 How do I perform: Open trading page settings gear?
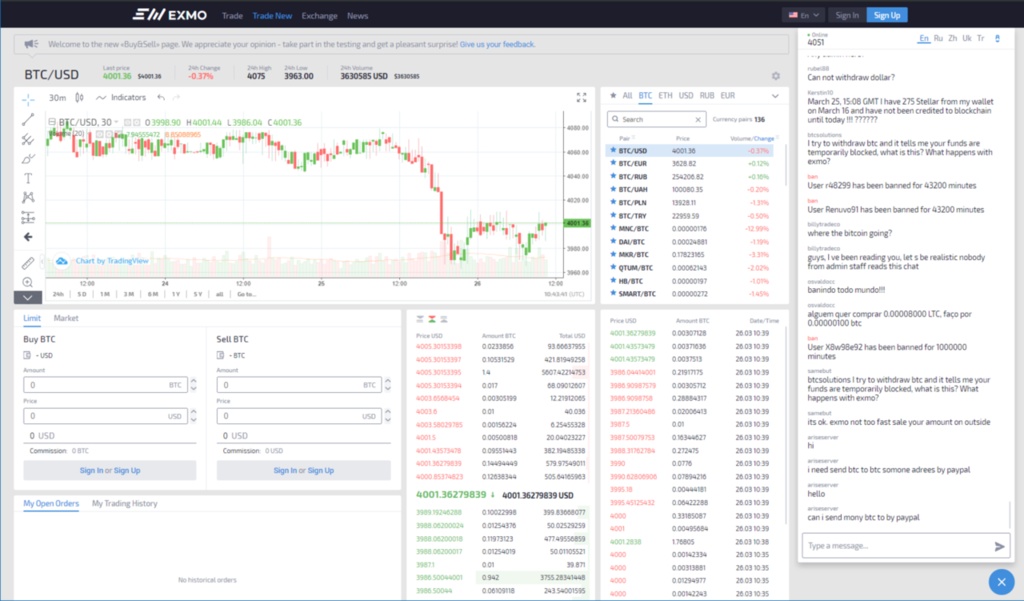[x=776, y=76]
